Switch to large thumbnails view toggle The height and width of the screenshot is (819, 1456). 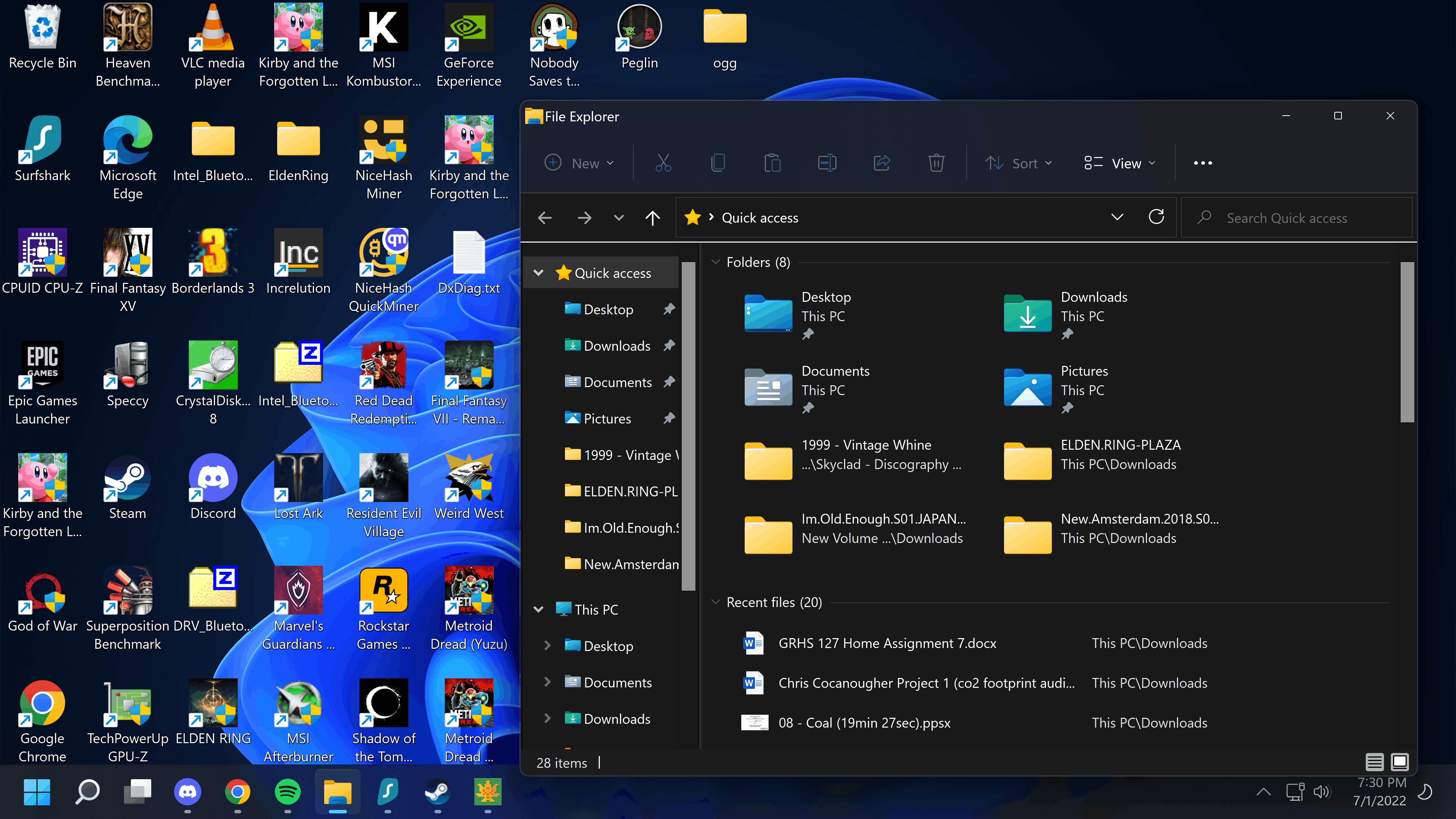tap(1400, 763)
